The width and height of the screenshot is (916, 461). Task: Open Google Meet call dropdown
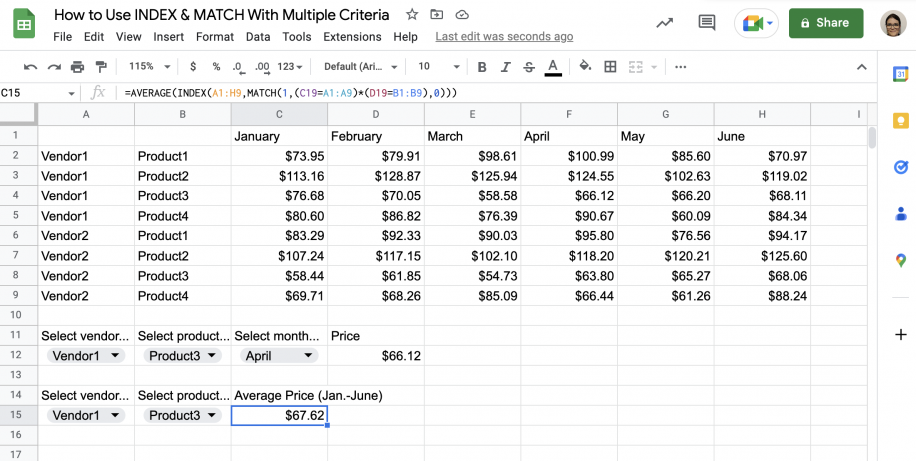(x=757, y=23)
